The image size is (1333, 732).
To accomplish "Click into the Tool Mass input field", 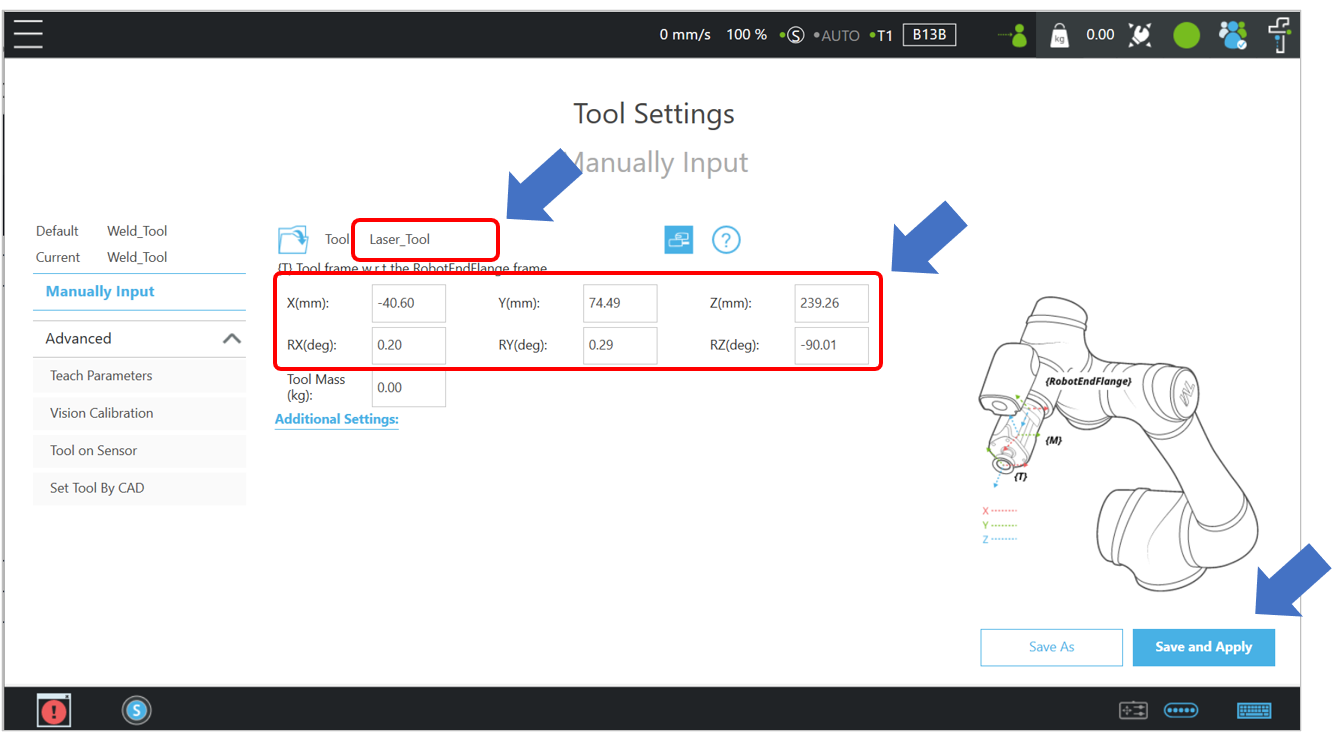I will [x=408, y=388].
